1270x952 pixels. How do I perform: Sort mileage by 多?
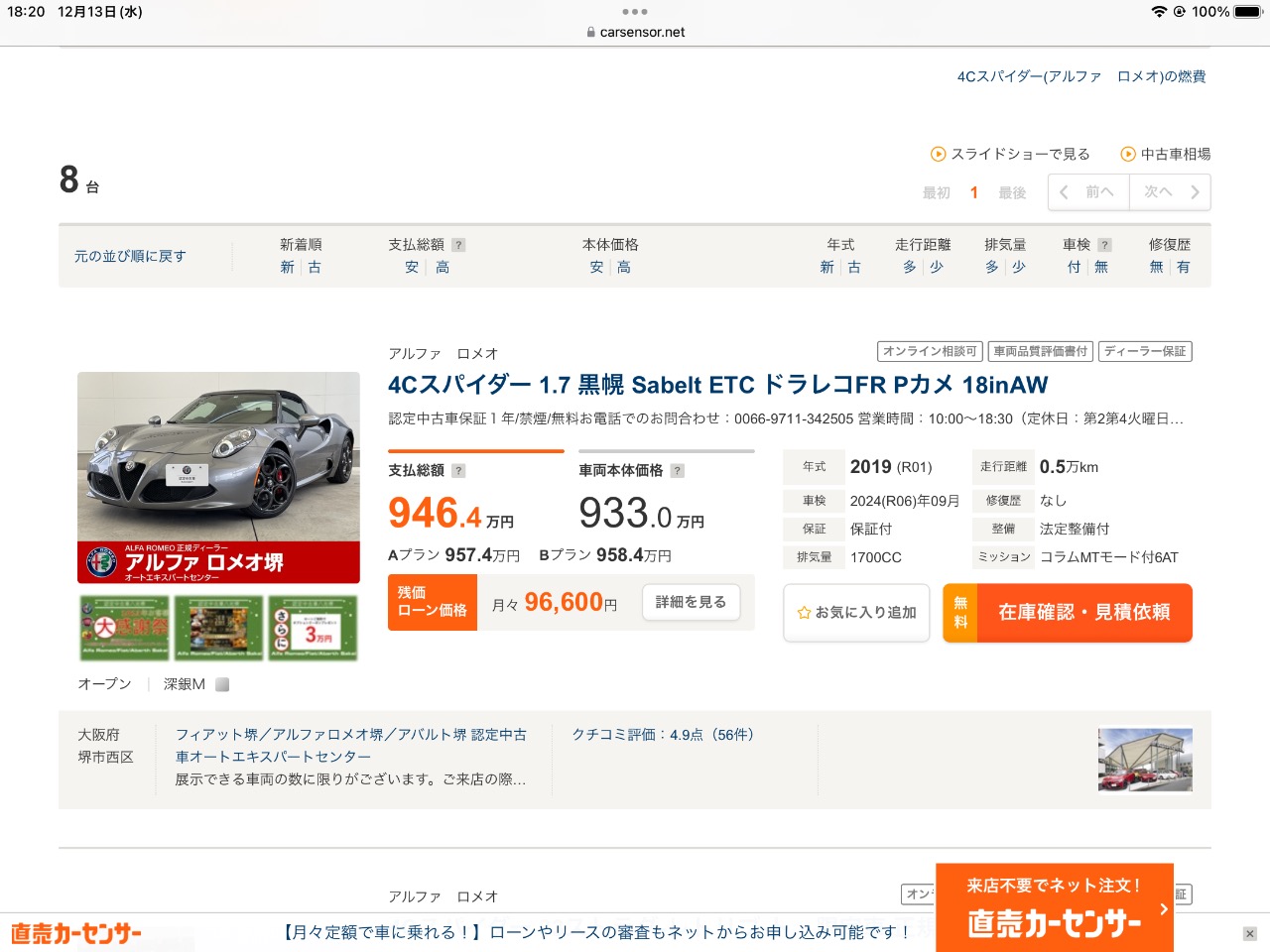(909, 267)
